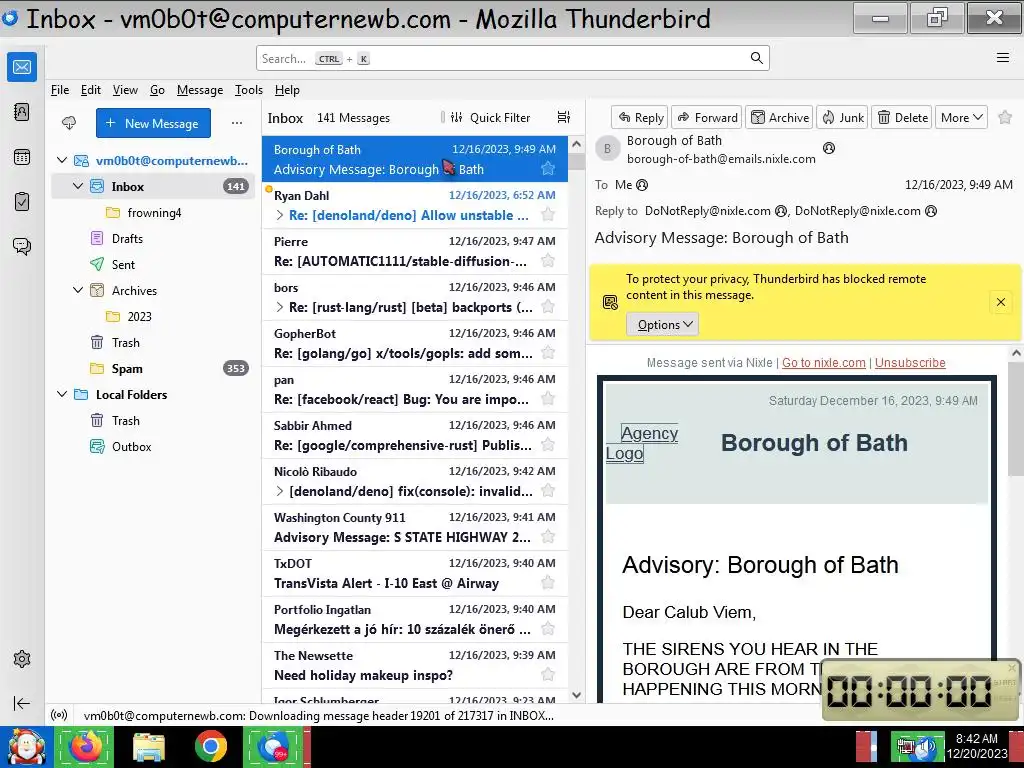Viewport: 1024px width, 768px height.
Task: Click Get Messages cloud icon
Action: [69, 123]
